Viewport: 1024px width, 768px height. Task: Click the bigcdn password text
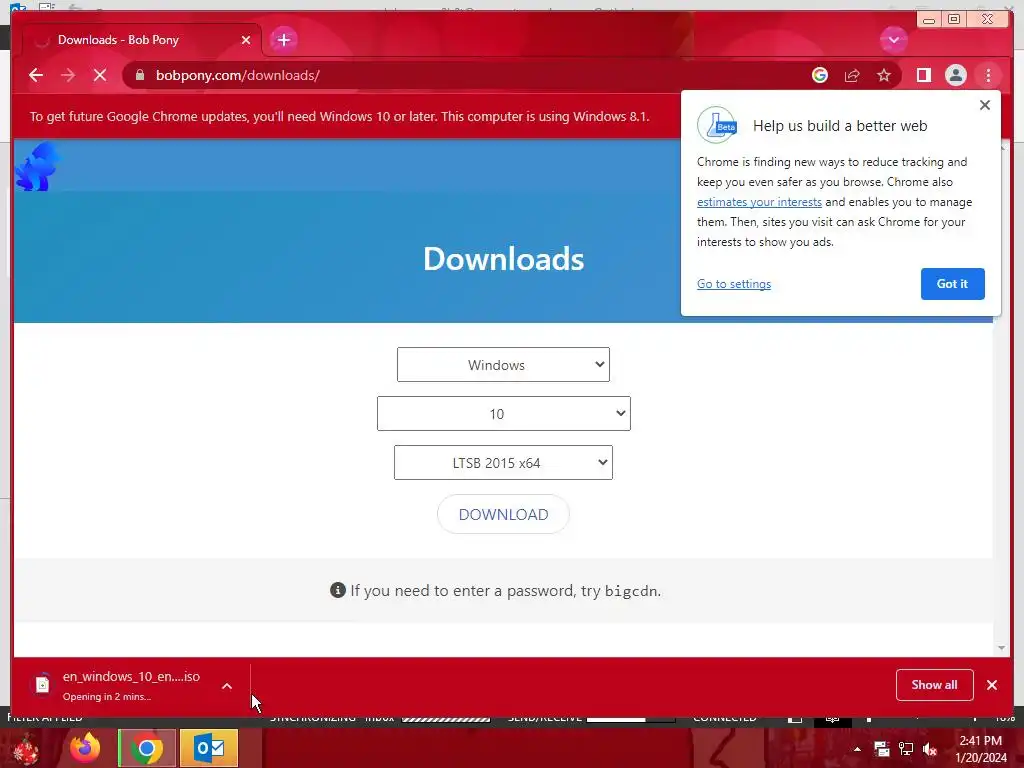click(x=631, y=590)
